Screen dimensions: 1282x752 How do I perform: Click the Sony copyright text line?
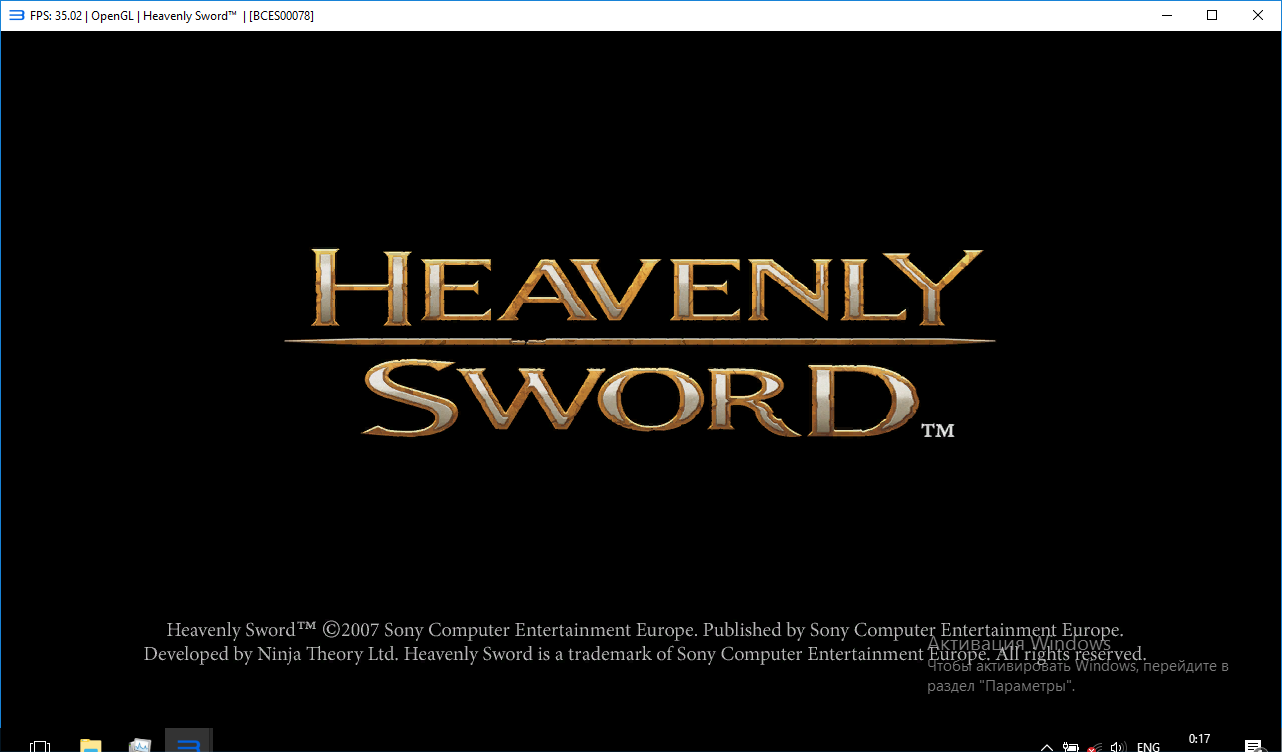click(644, 630)
